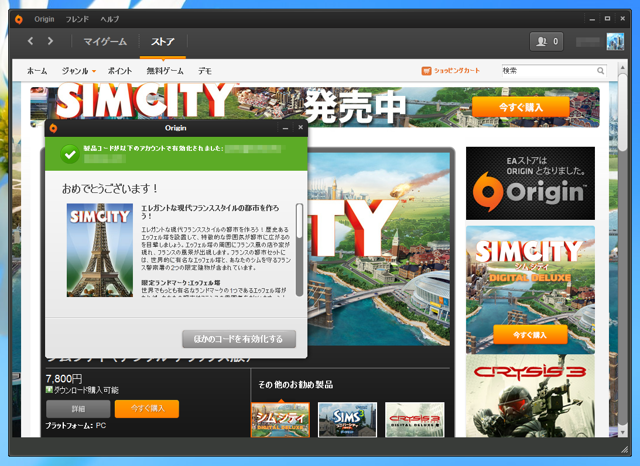The height and width of the screenshot is (466, 640).
Task: Open the ポイント page
Action: click(x=120, y=71)
